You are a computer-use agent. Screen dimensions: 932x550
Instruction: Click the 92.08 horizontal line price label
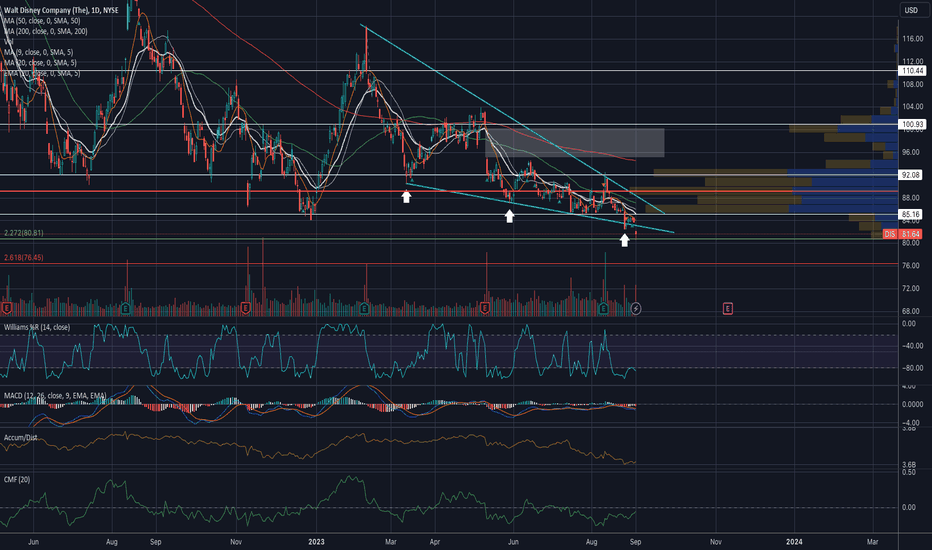912,175
